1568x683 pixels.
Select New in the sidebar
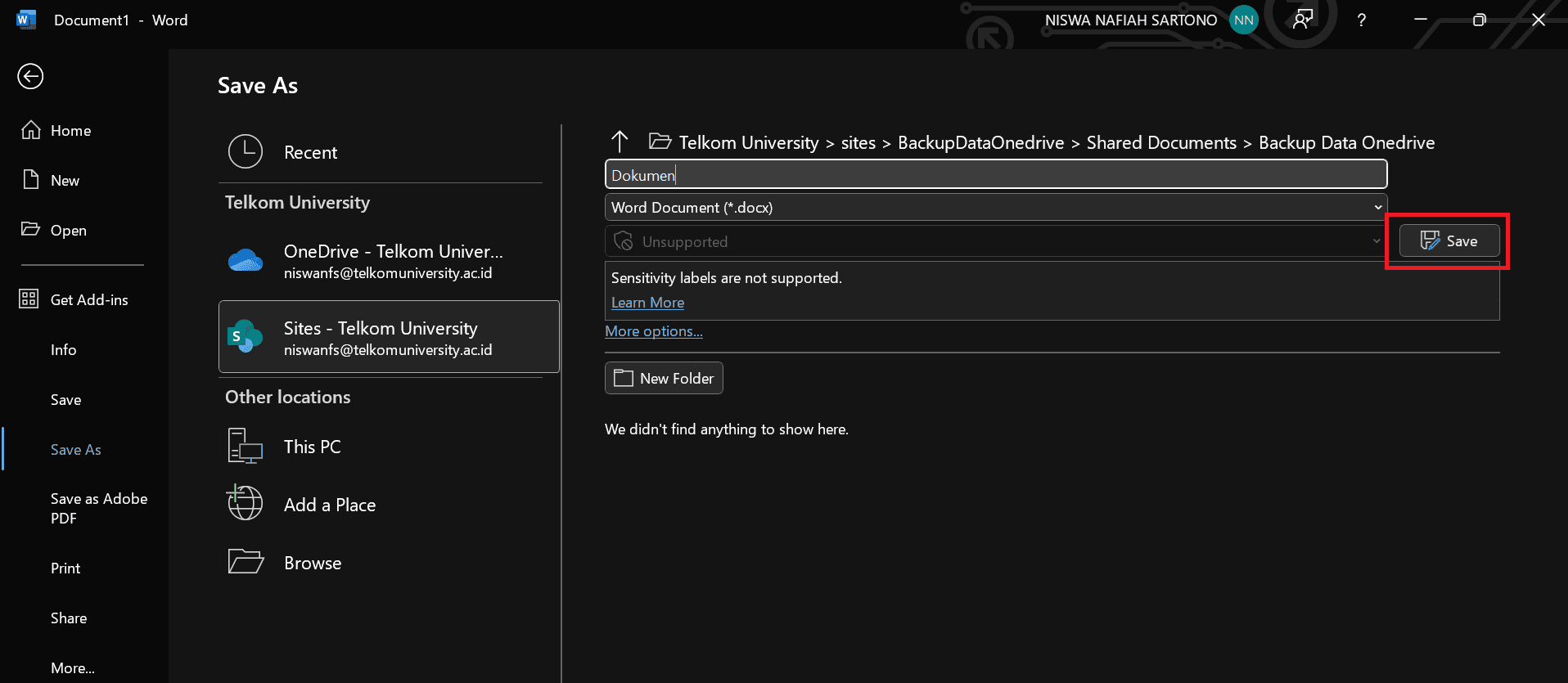(65, 181)
